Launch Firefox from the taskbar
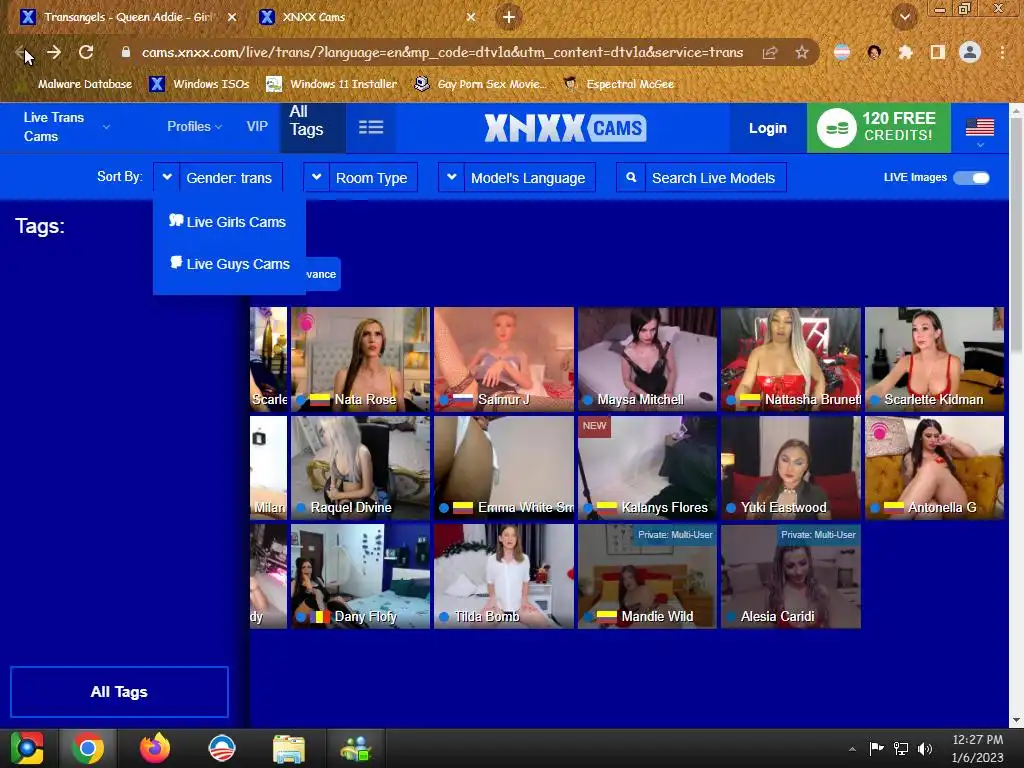Viewport: 1024px width, 768px height. (x=155, y=748)
